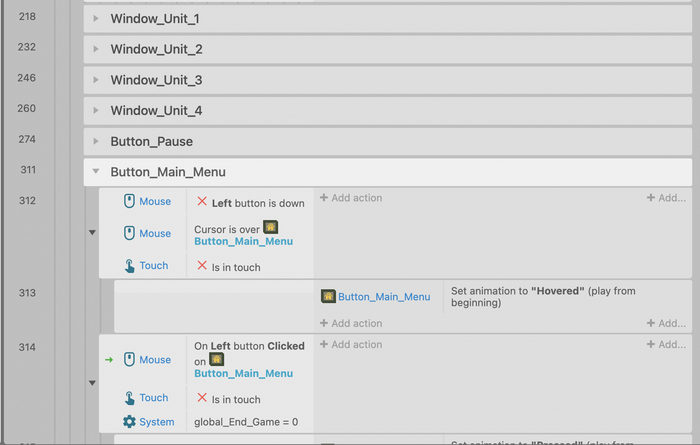Click Mouse icon of "On Left button Clicked"

tap(129, 360)
